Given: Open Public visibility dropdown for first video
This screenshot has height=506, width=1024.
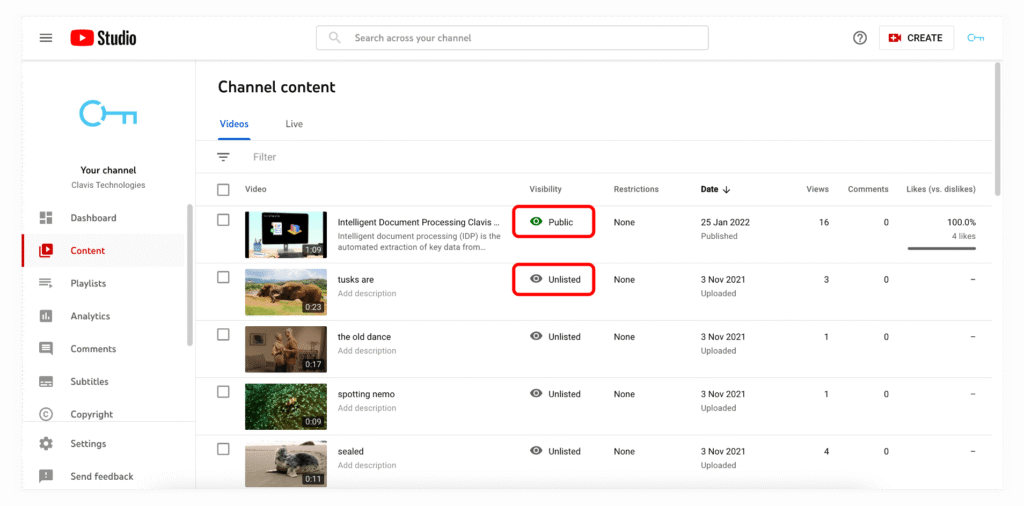Looking at the screenshot, I should click(x=554, y=222).
